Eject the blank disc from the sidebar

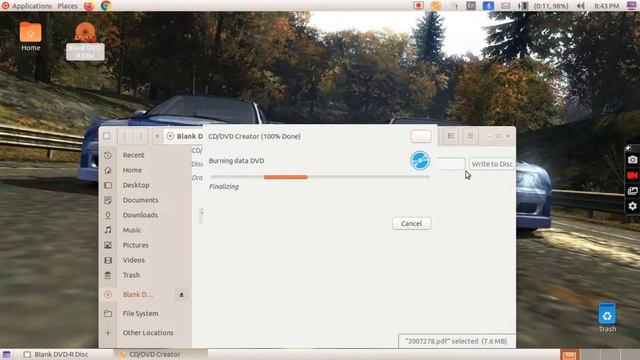tap(181, 294)
